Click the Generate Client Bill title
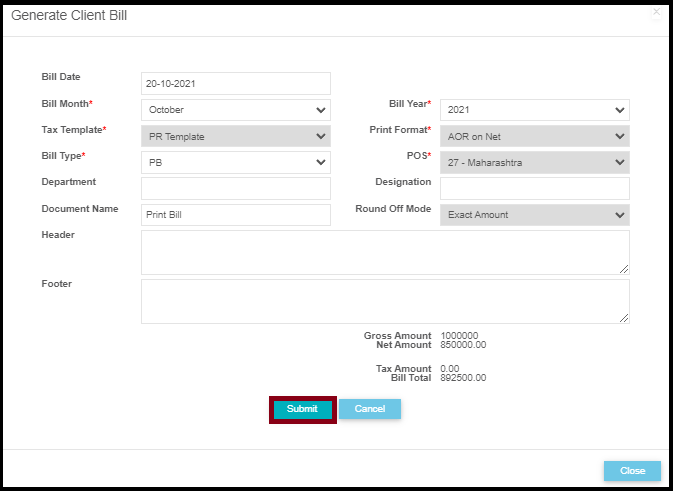Viewport: 673px width, 491px height. click(69, 15)
